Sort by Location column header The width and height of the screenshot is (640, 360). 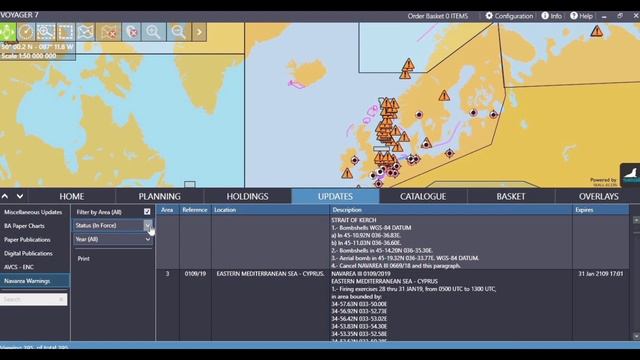pos(270,210)
